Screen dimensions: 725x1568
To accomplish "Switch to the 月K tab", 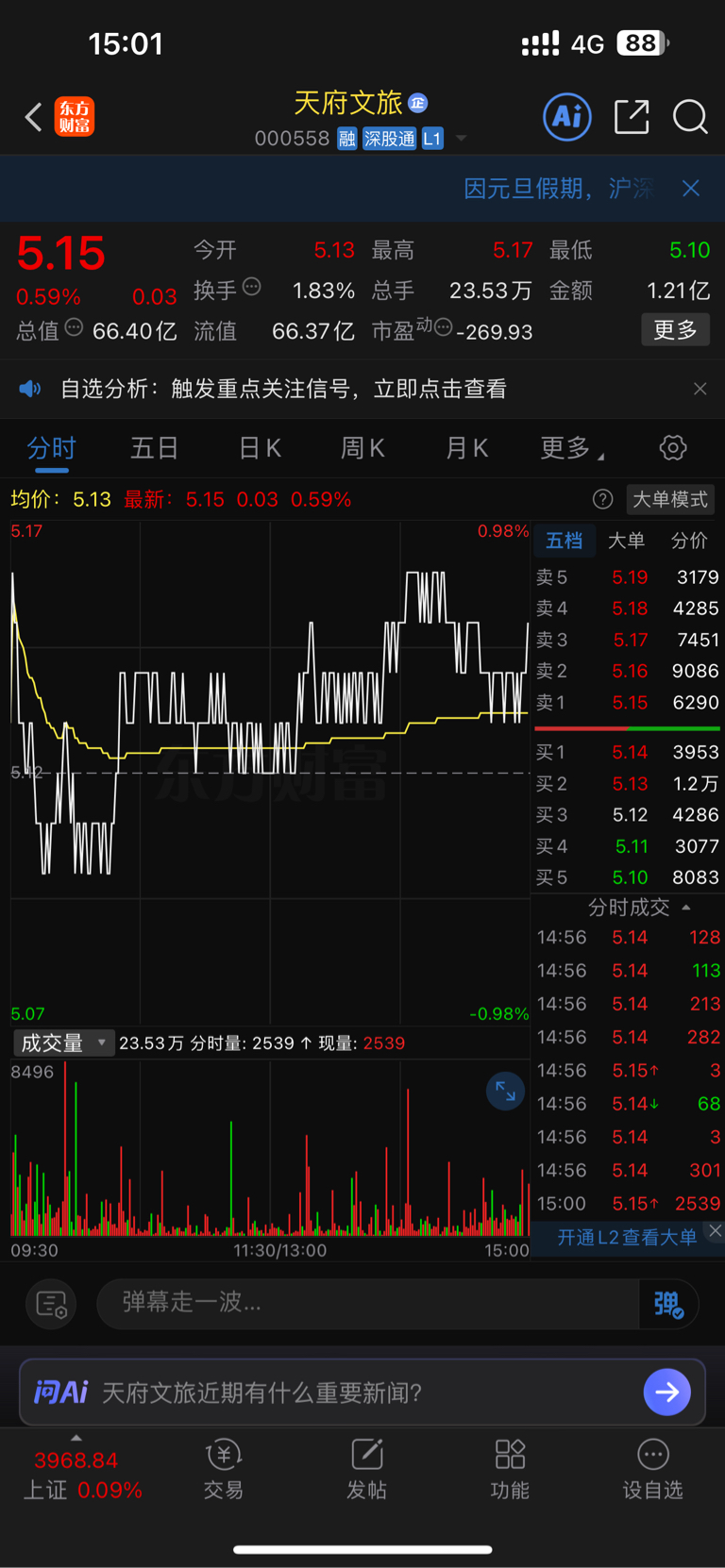I will click(x=466, y=448).
